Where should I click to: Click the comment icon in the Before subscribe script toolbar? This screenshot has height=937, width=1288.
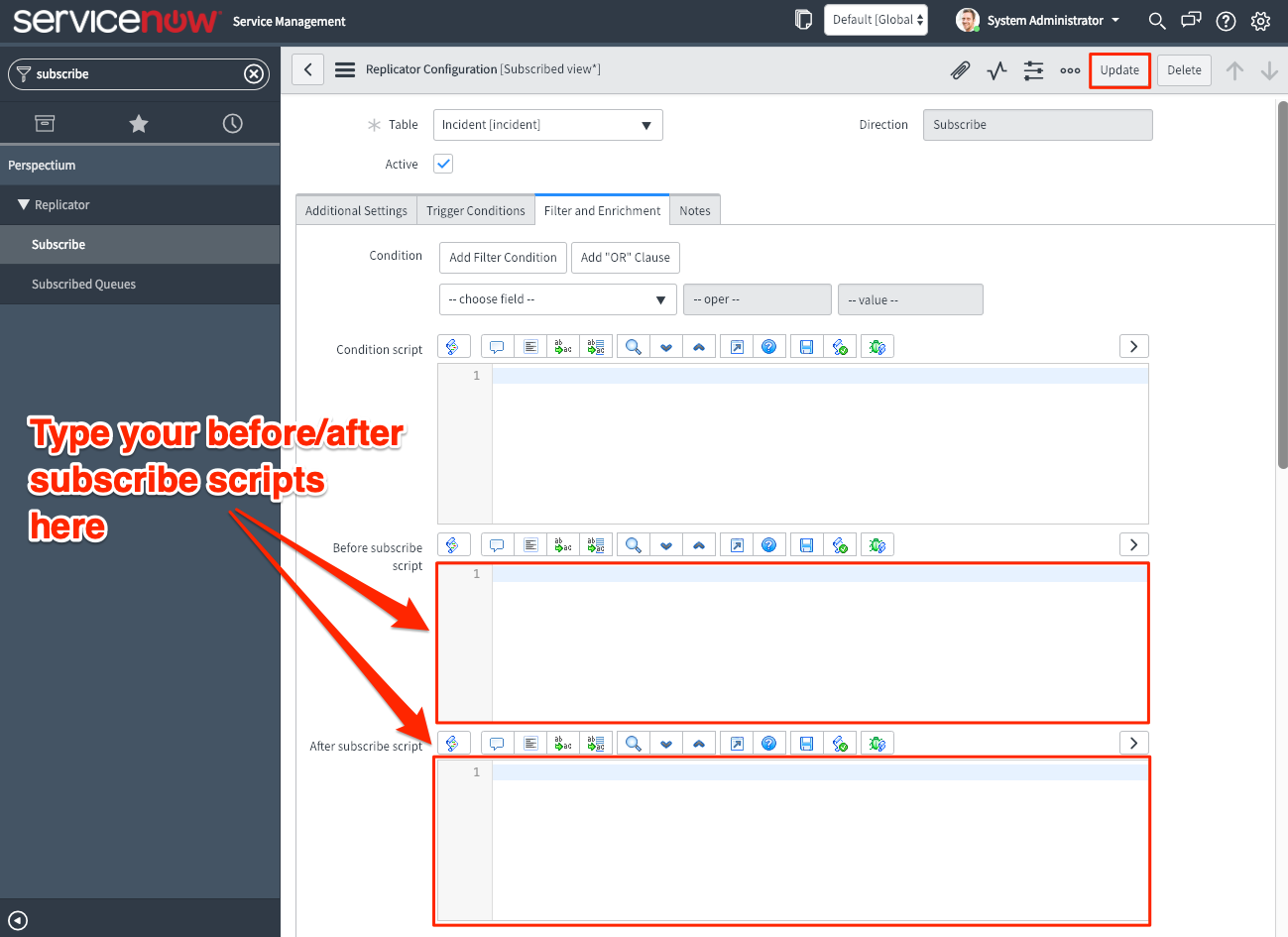(498, 544)
